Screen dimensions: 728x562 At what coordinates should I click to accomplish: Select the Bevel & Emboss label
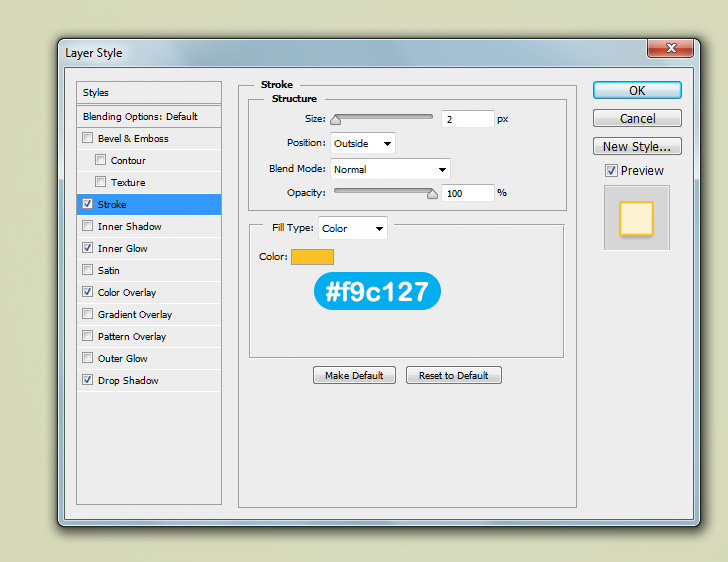pos(133,138)
